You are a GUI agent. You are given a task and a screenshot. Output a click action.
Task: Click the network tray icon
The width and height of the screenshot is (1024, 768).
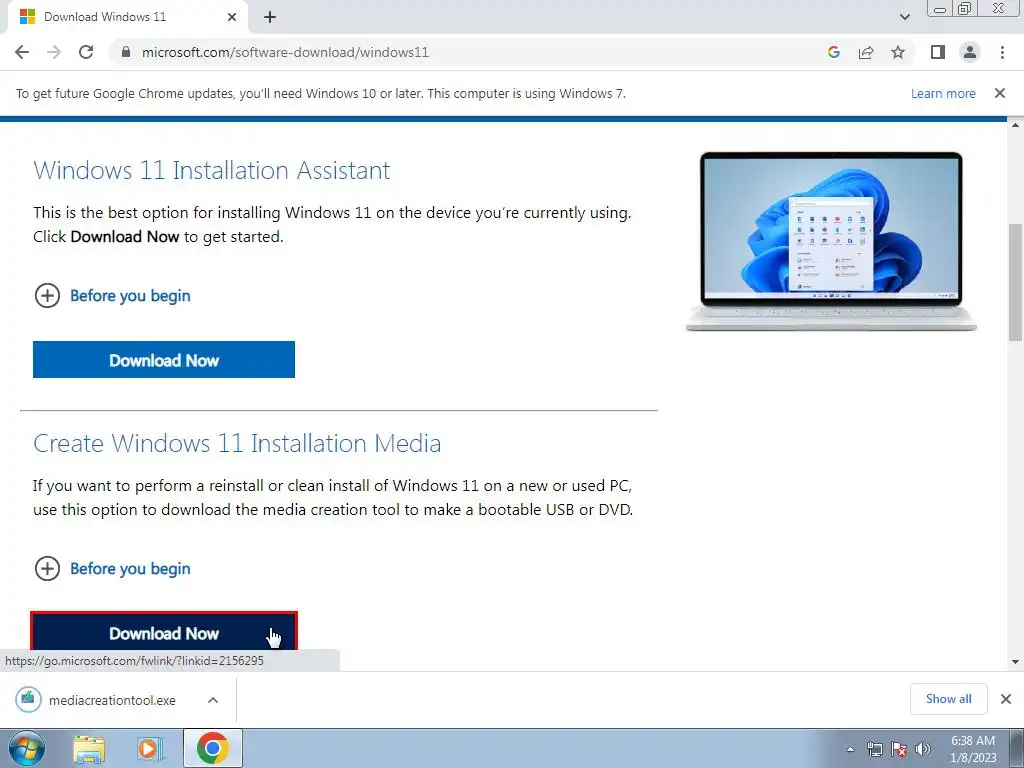tap(874, 749)
